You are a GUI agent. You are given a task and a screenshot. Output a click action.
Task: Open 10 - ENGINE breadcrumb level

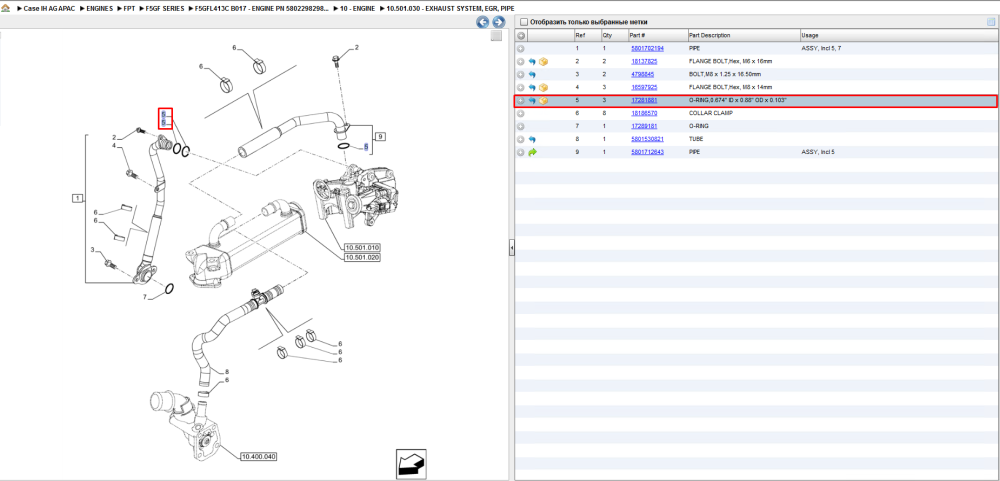[358, 9]
